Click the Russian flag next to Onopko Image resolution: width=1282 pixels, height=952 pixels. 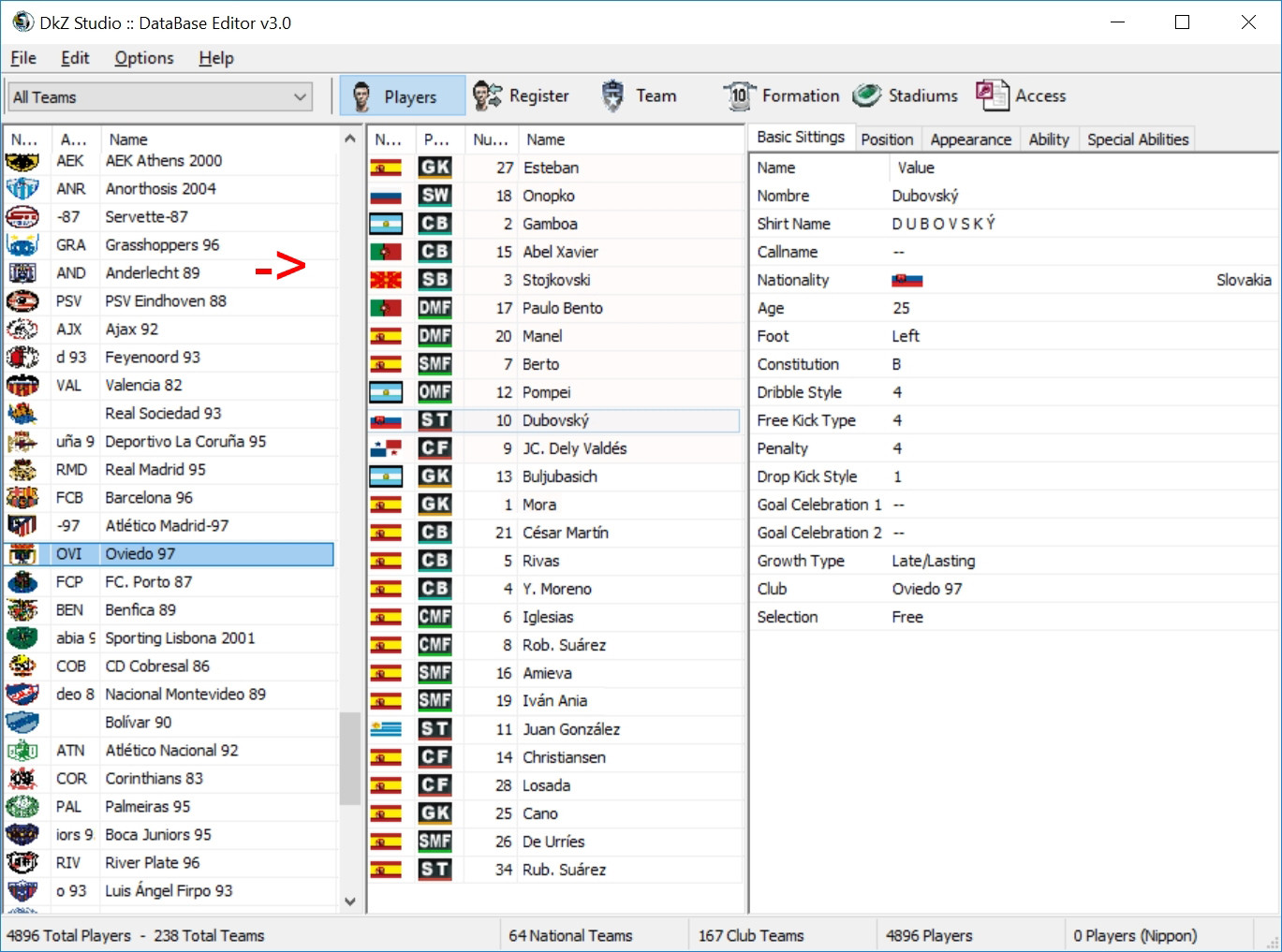tap(386, 197)
